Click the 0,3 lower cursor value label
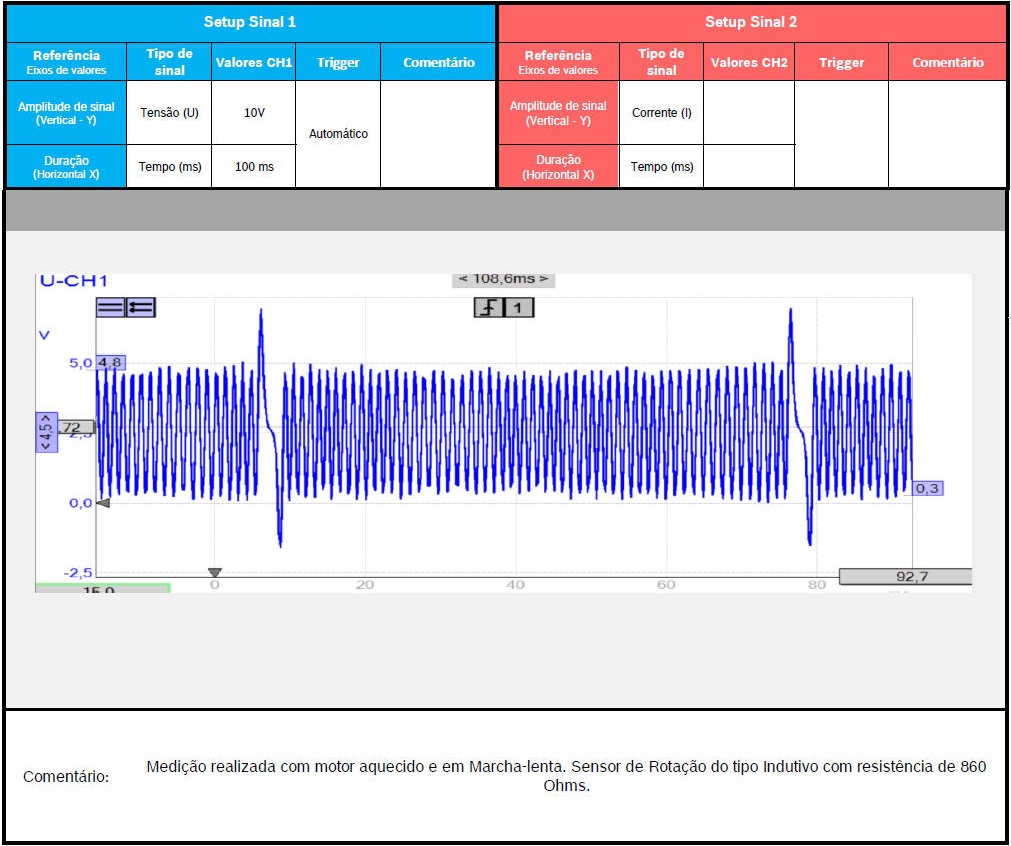The height and width of the screenshot is (846, 1011). point(928,488)
